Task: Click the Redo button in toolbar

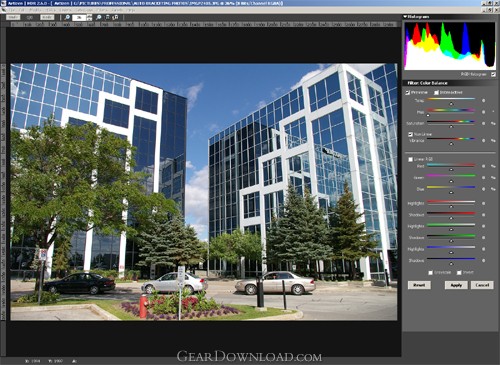Action: click(x=47, y=17)
